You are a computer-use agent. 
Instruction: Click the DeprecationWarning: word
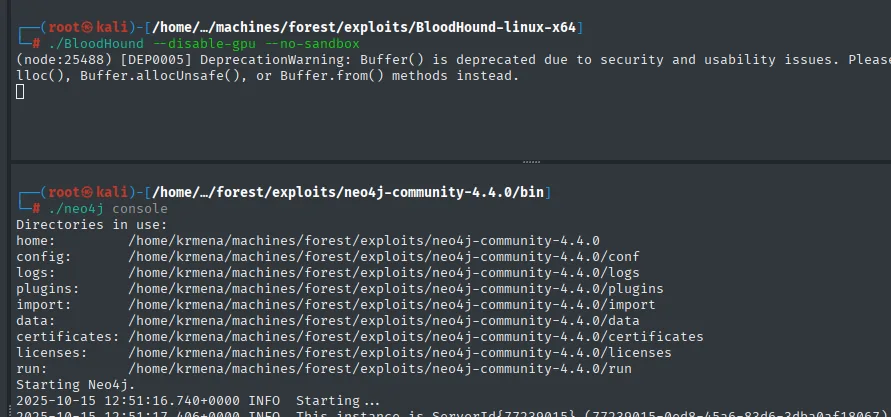[276, 60]
